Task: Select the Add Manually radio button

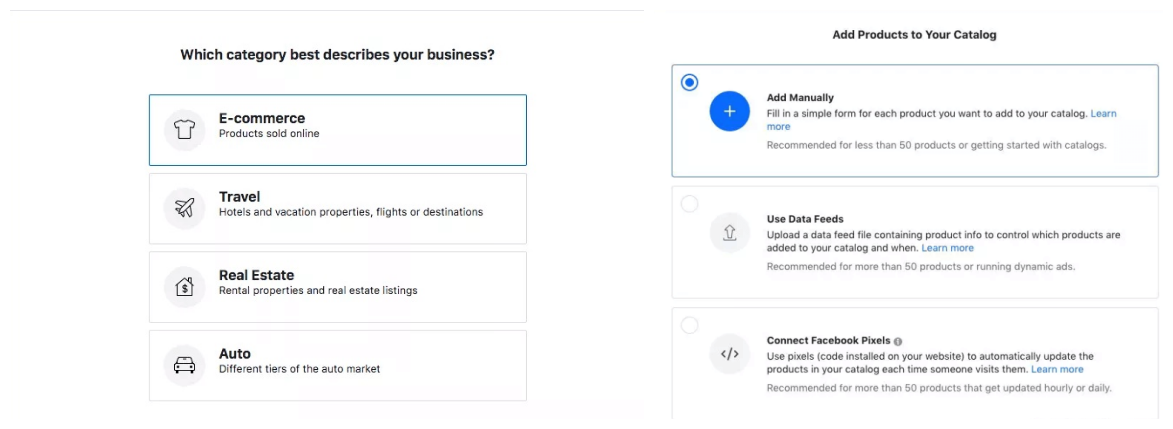Action: pos(689,83)
